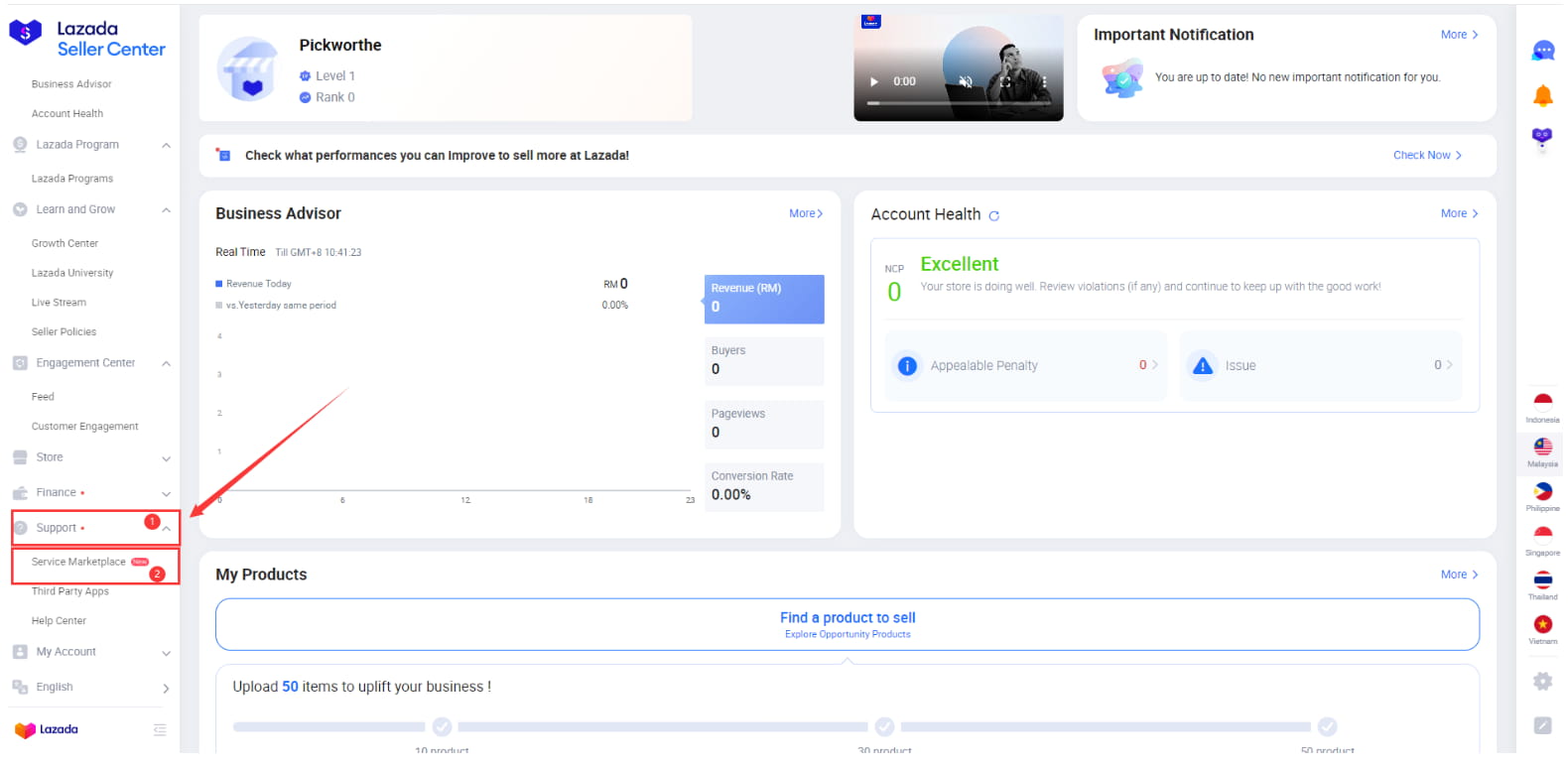1568x769 pixels.
Task: Open the English language selector
Action: tap(91, 688)
